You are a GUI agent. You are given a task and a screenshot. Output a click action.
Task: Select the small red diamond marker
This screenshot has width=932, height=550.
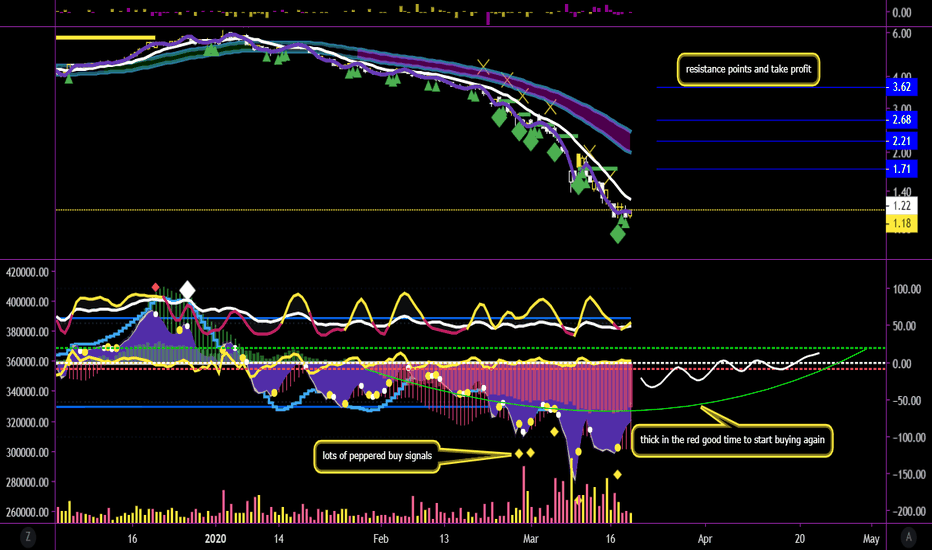click(156, 287)
